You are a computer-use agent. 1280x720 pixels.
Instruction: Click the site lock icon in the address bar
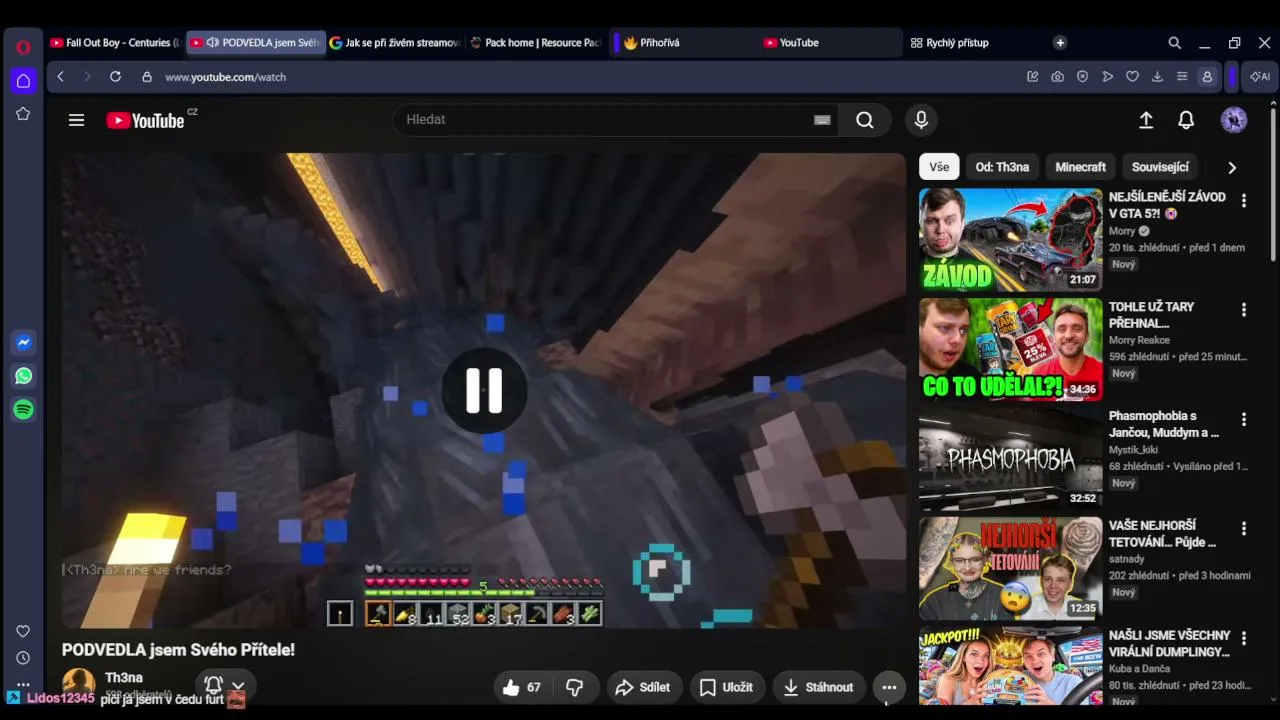click(x=147, y=77)
